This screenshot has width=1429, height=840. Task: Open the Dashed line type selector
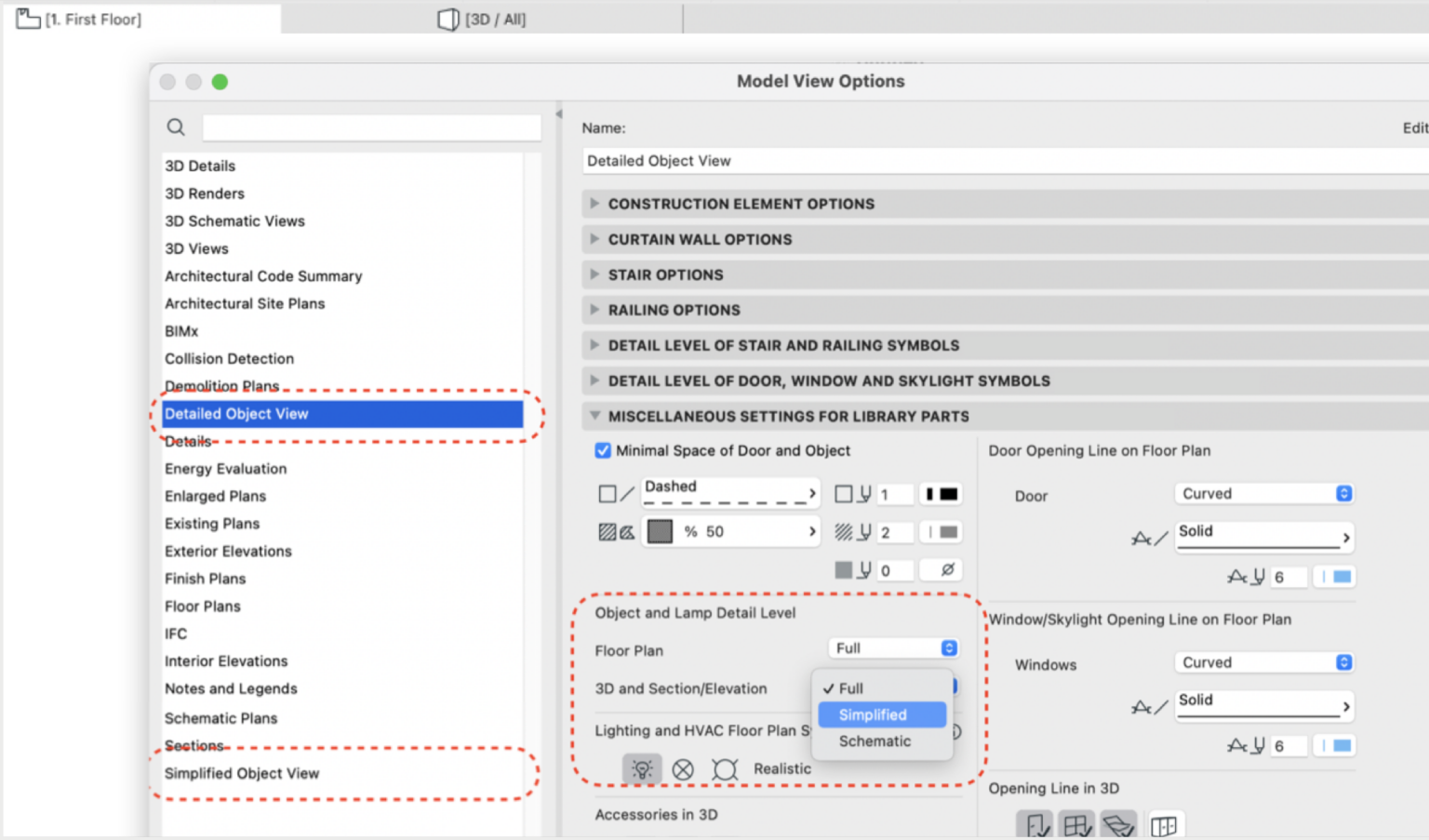pyautogui.click(x=729, y=492)
